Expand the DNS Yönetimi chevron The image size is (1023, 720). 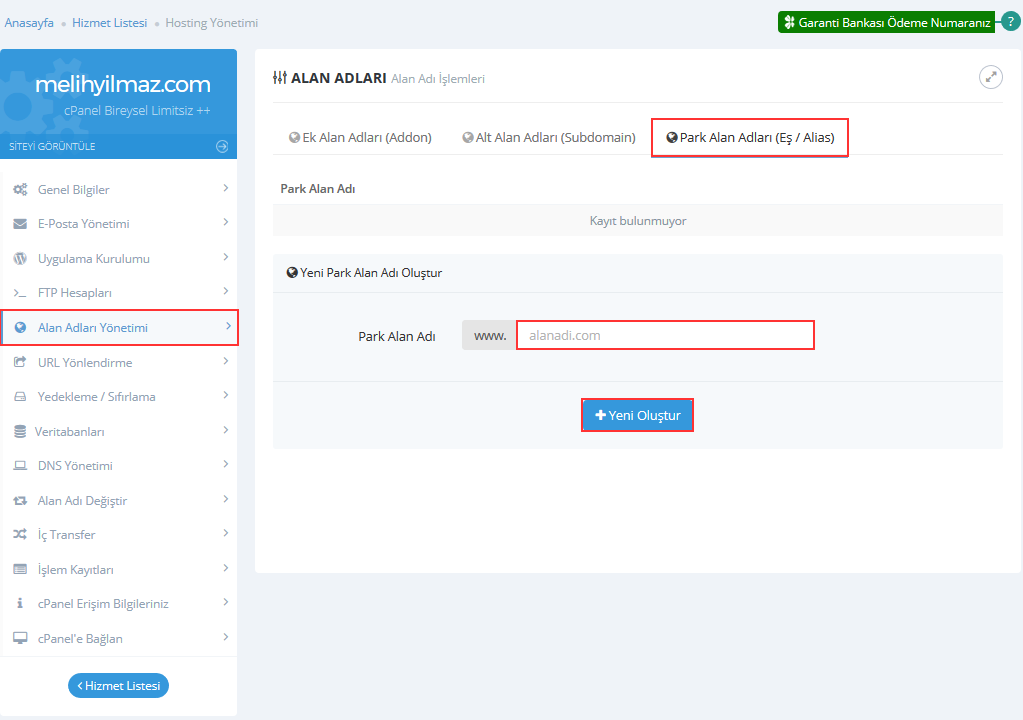tap(226, 465)
